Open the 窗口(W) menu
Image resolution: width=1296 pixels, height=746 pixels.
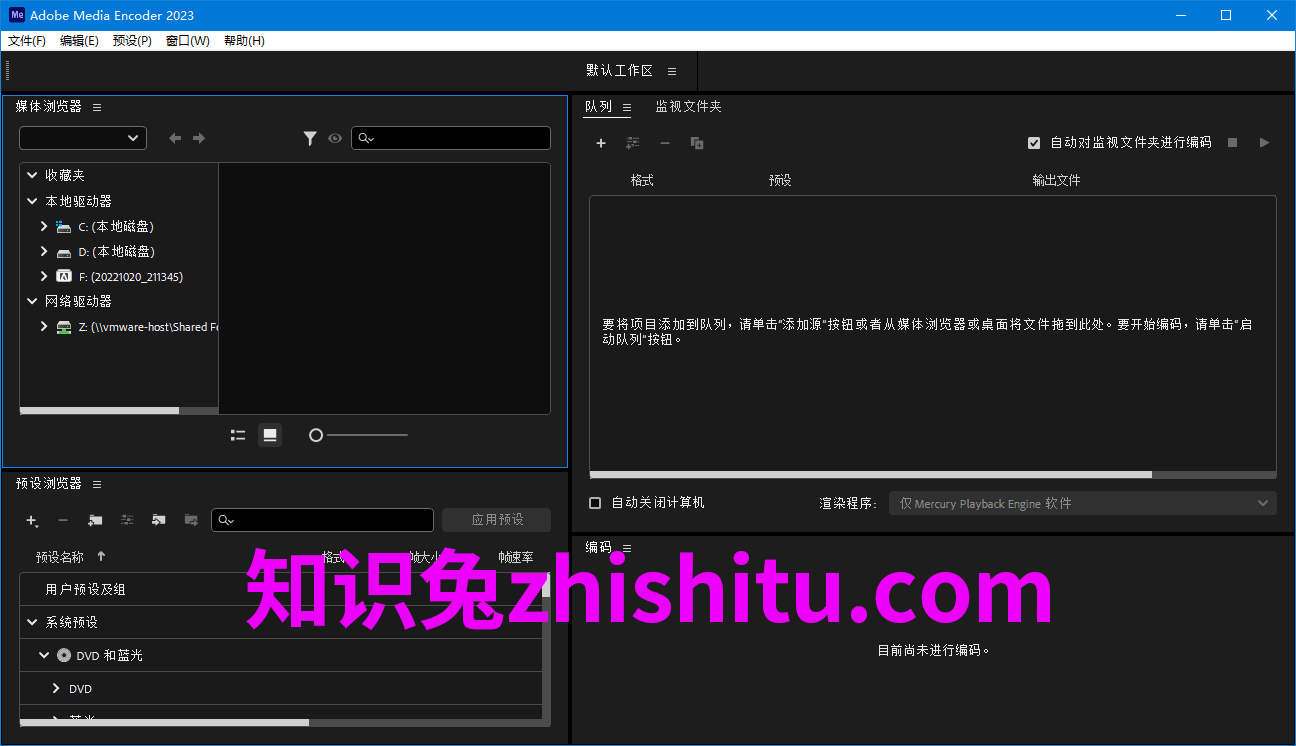tap(187, 41)
